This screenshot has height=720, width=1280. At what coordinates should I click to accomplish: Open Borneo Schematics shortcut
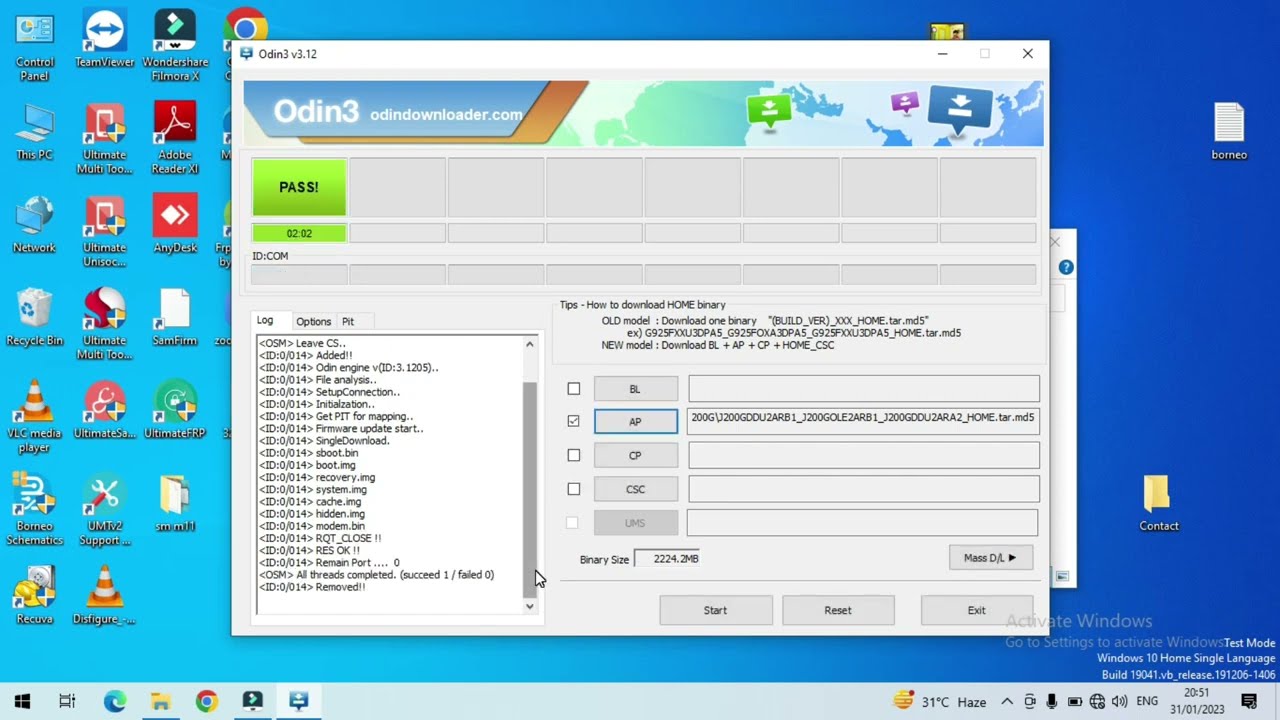click(x=34, y=510)
